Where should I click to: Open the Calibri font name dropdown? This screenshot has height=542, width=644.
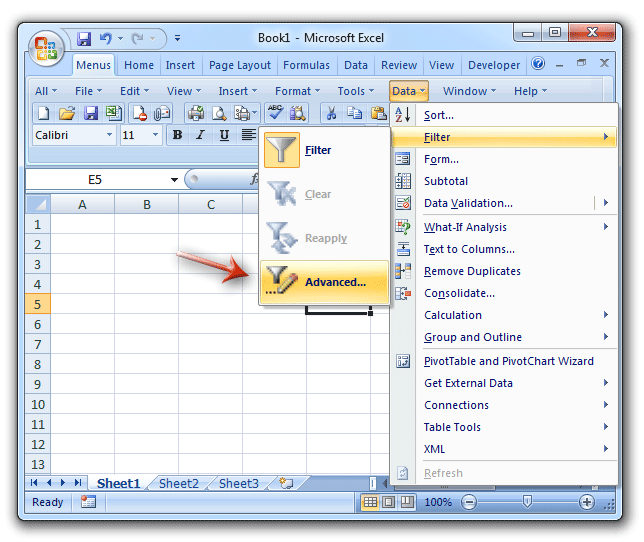point(109,135)
